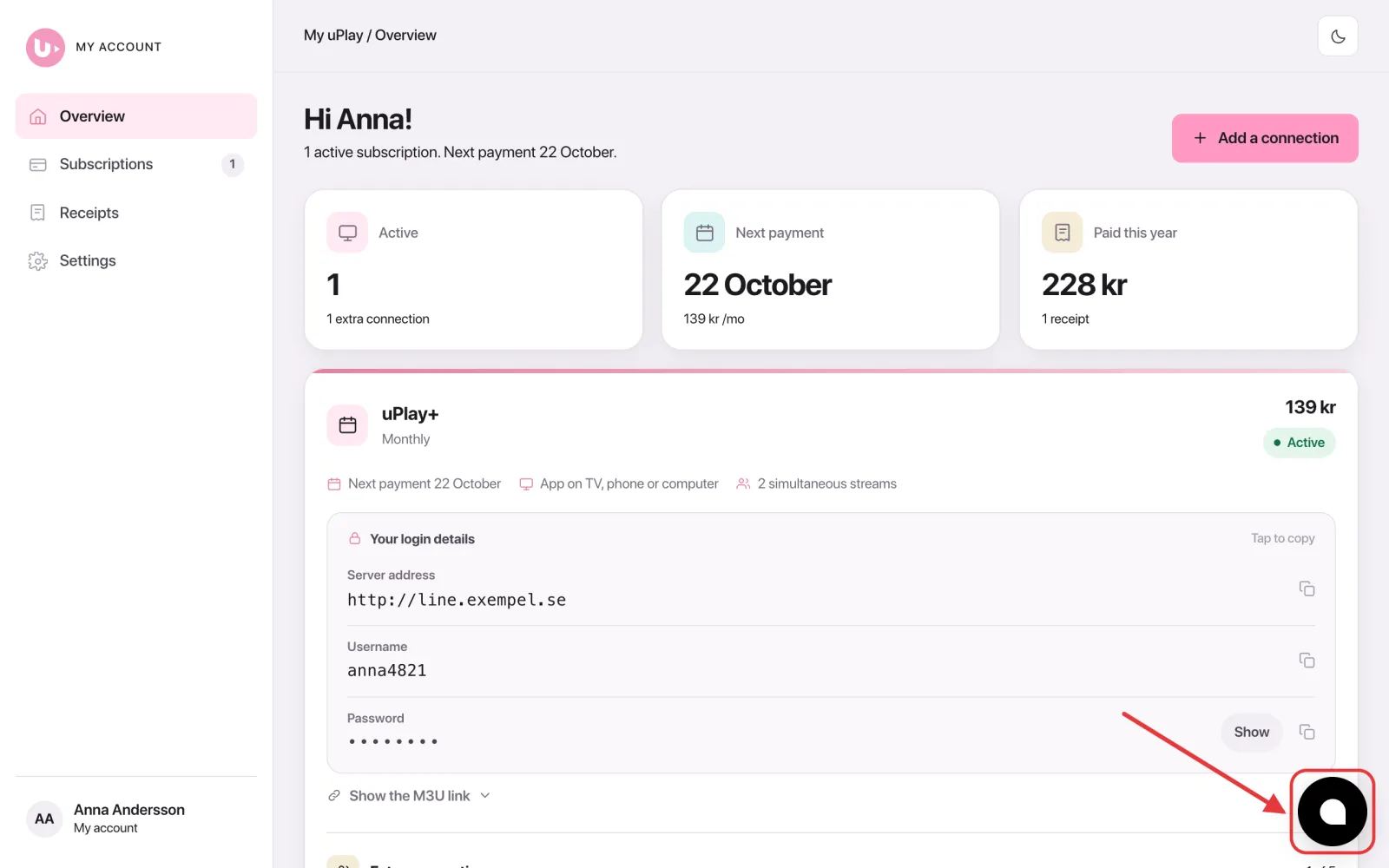1389x868 pixels.
Task: Click the masked password dots
Action: (x=392, y=741)
